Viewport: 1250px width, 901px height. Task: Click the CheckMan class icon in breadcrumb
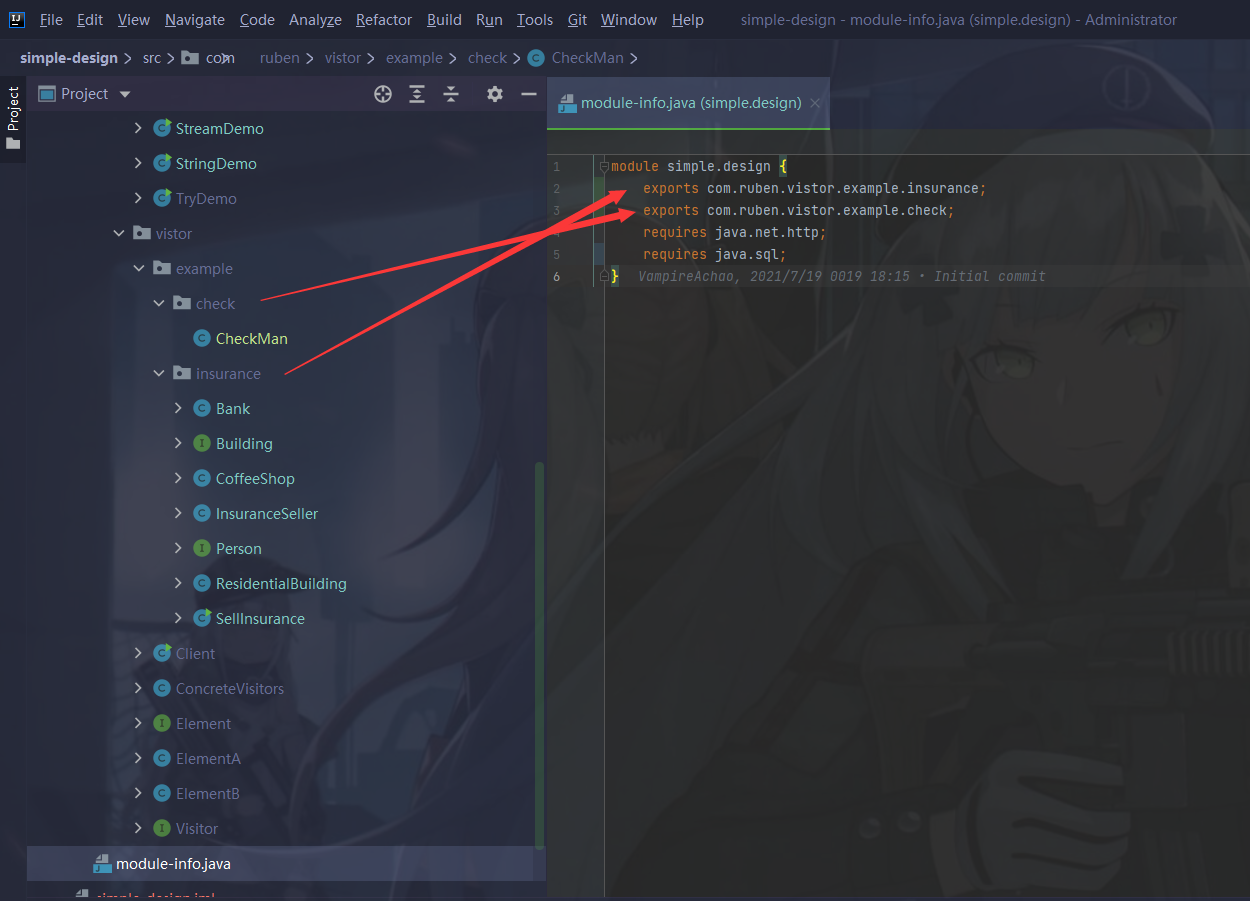click(x=536, y=58)
